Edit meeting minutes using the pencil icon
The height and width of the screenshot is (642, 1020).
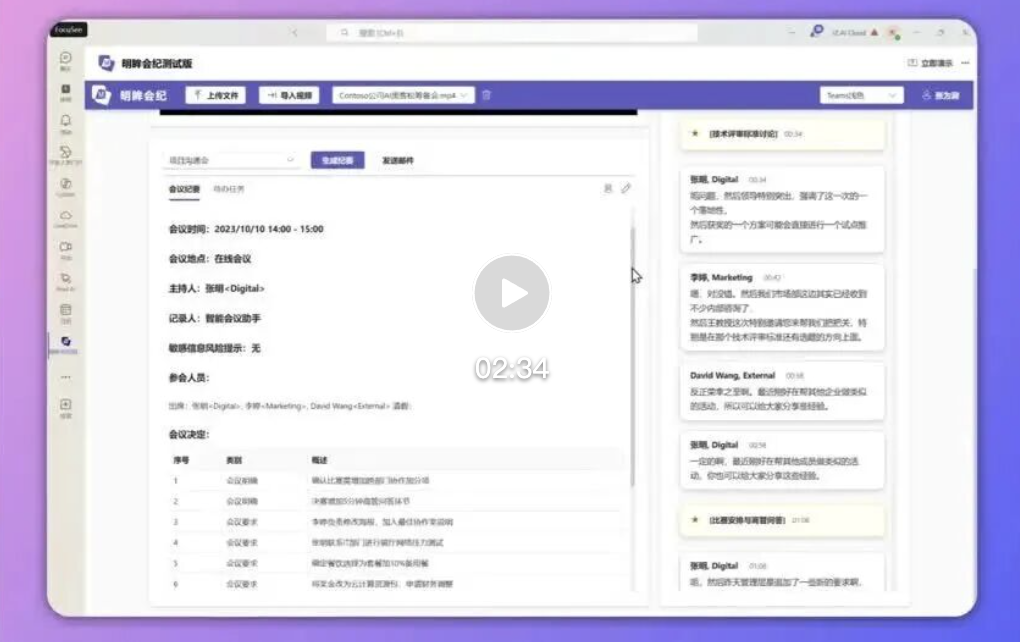point(626,190)
